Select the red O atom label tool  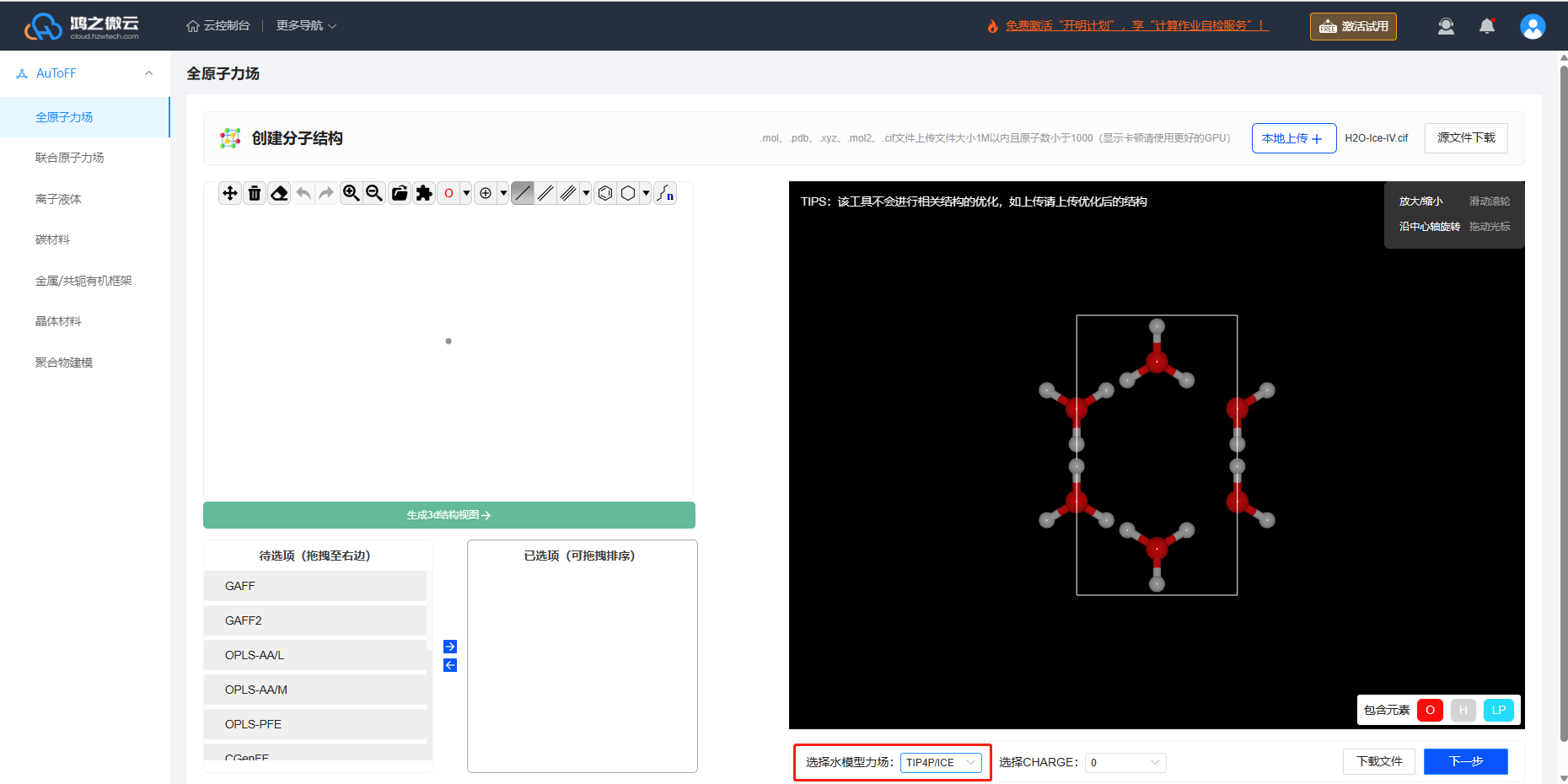point(448,193)
